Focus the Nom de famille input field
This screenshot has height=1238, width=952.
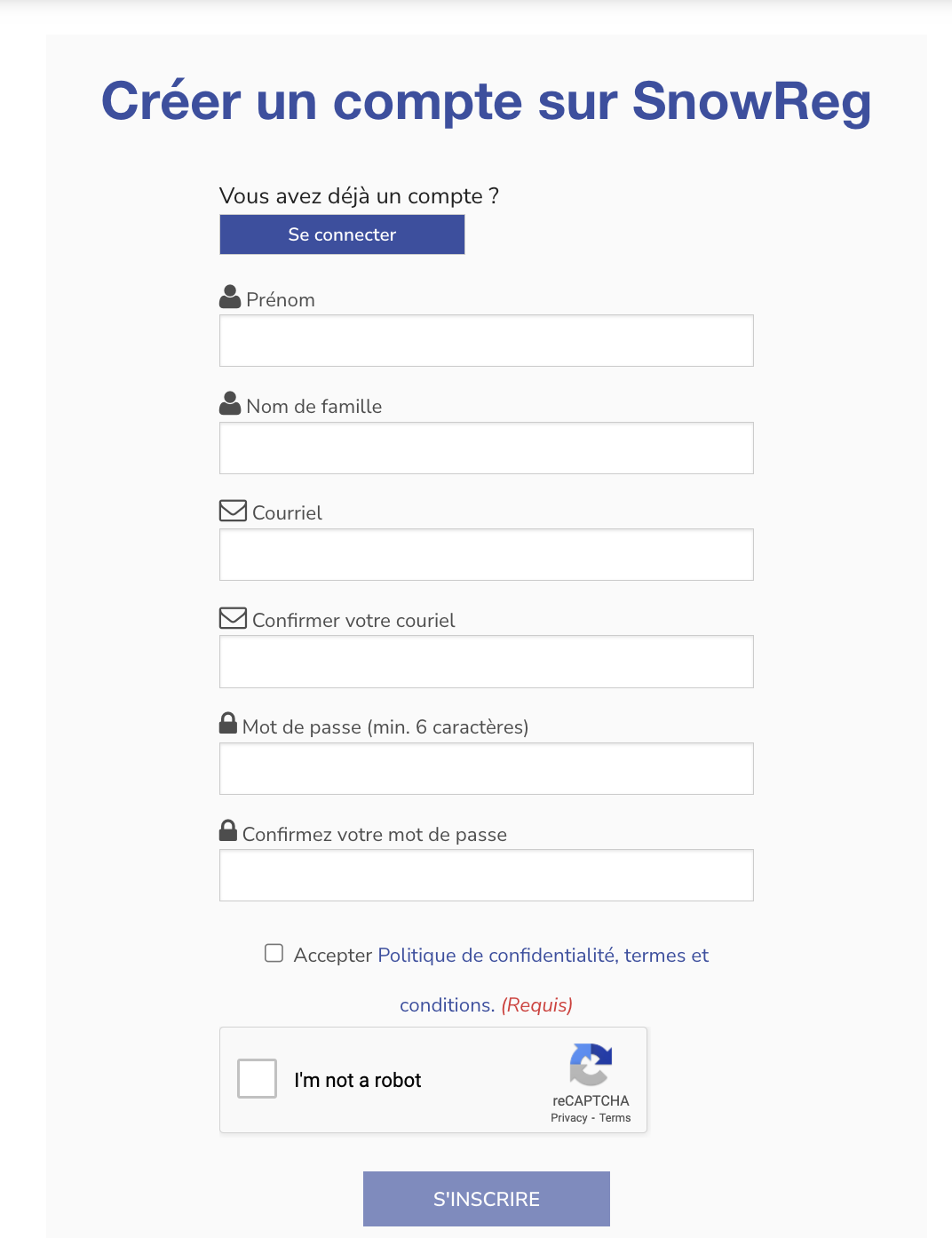click(x=487, y=448)
